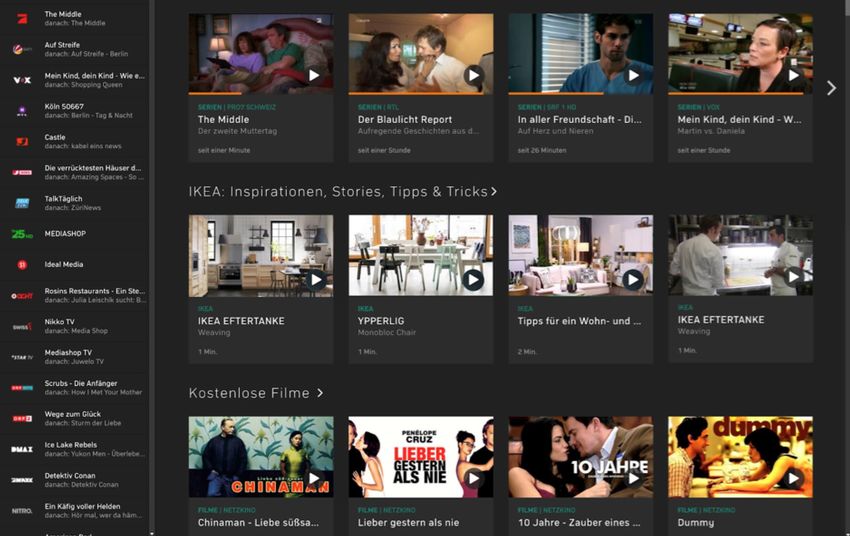Open the YPPERLIG card title

[x=381, y=321]
